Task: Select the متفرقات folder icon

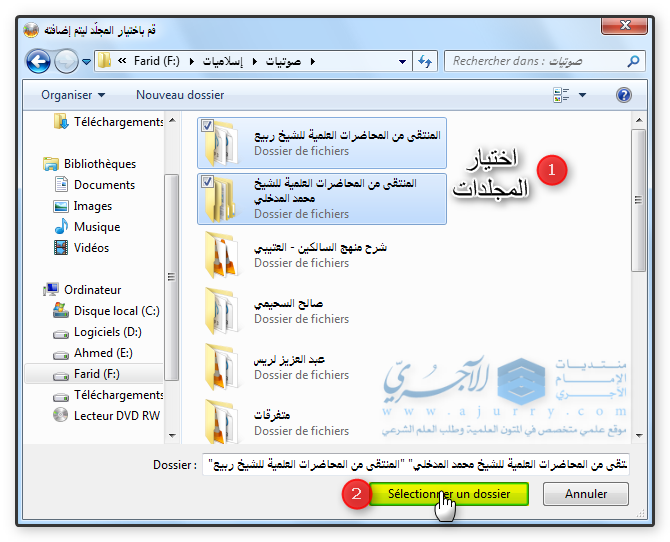Action: 221,422
